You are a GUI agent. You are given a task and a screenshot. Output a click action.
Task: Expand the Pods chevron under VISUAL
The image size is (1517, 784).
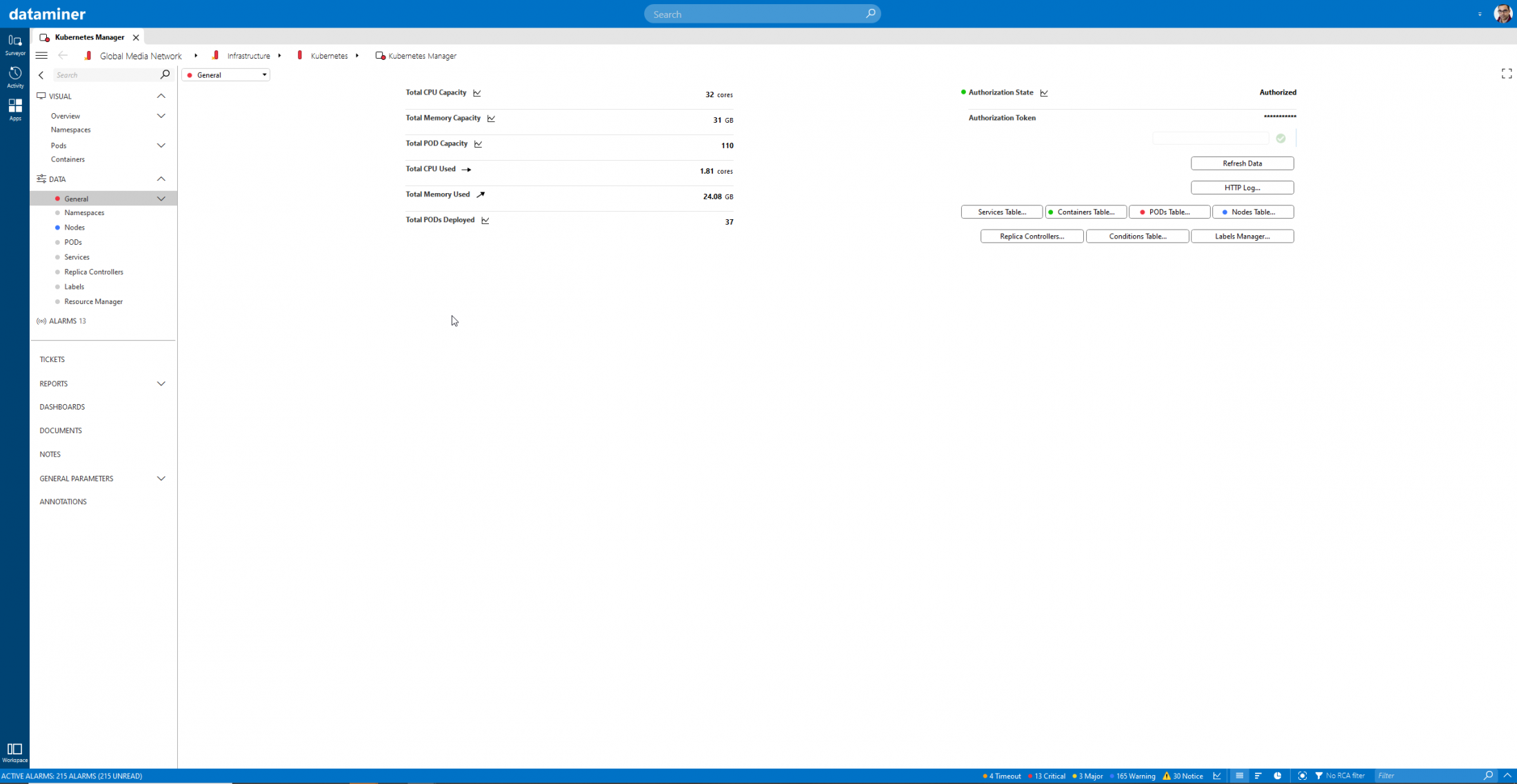tap(161, 145)
